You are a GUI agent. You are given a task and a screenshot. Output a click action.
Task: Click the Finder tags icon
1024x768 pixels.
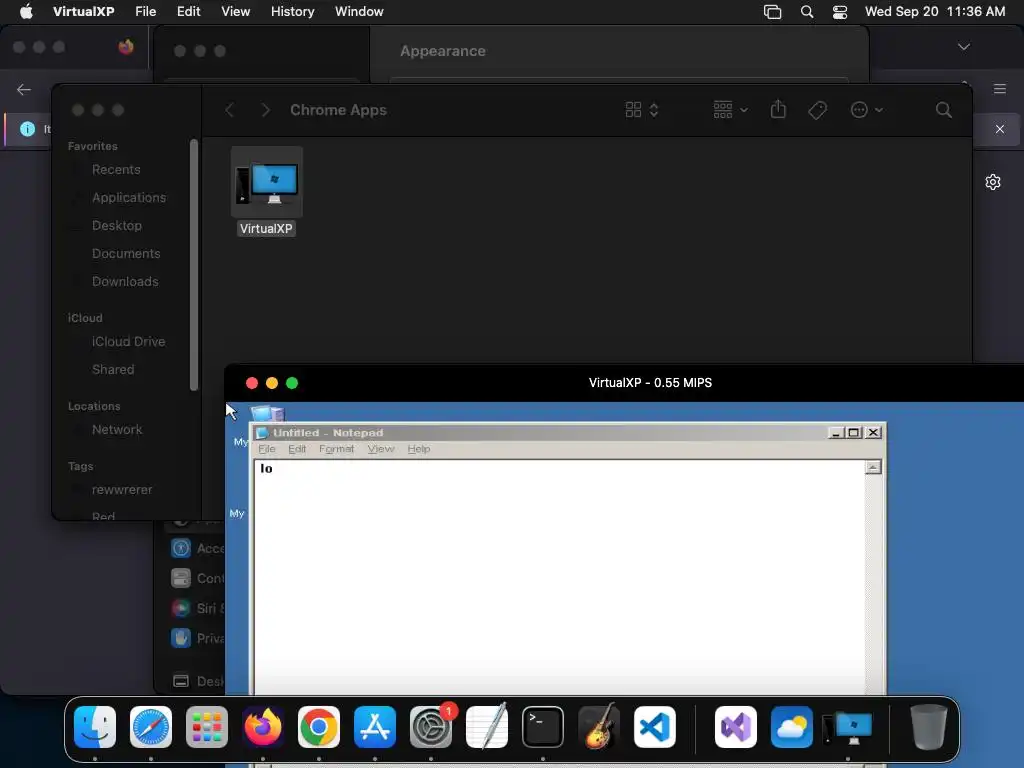click(818, 110)
